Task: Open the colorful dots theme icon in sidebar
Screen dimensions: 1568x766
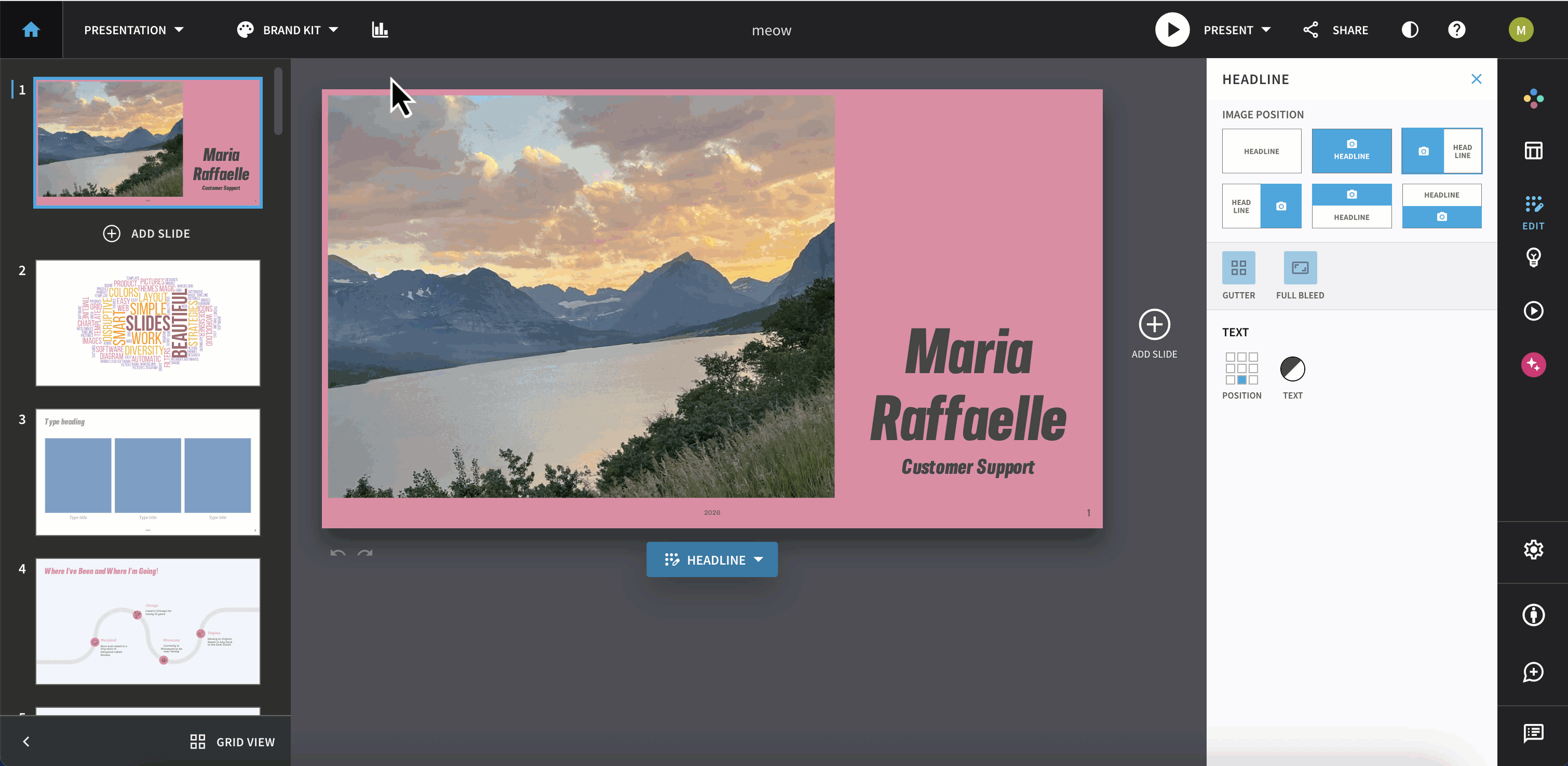Action: click(1533, 99)
